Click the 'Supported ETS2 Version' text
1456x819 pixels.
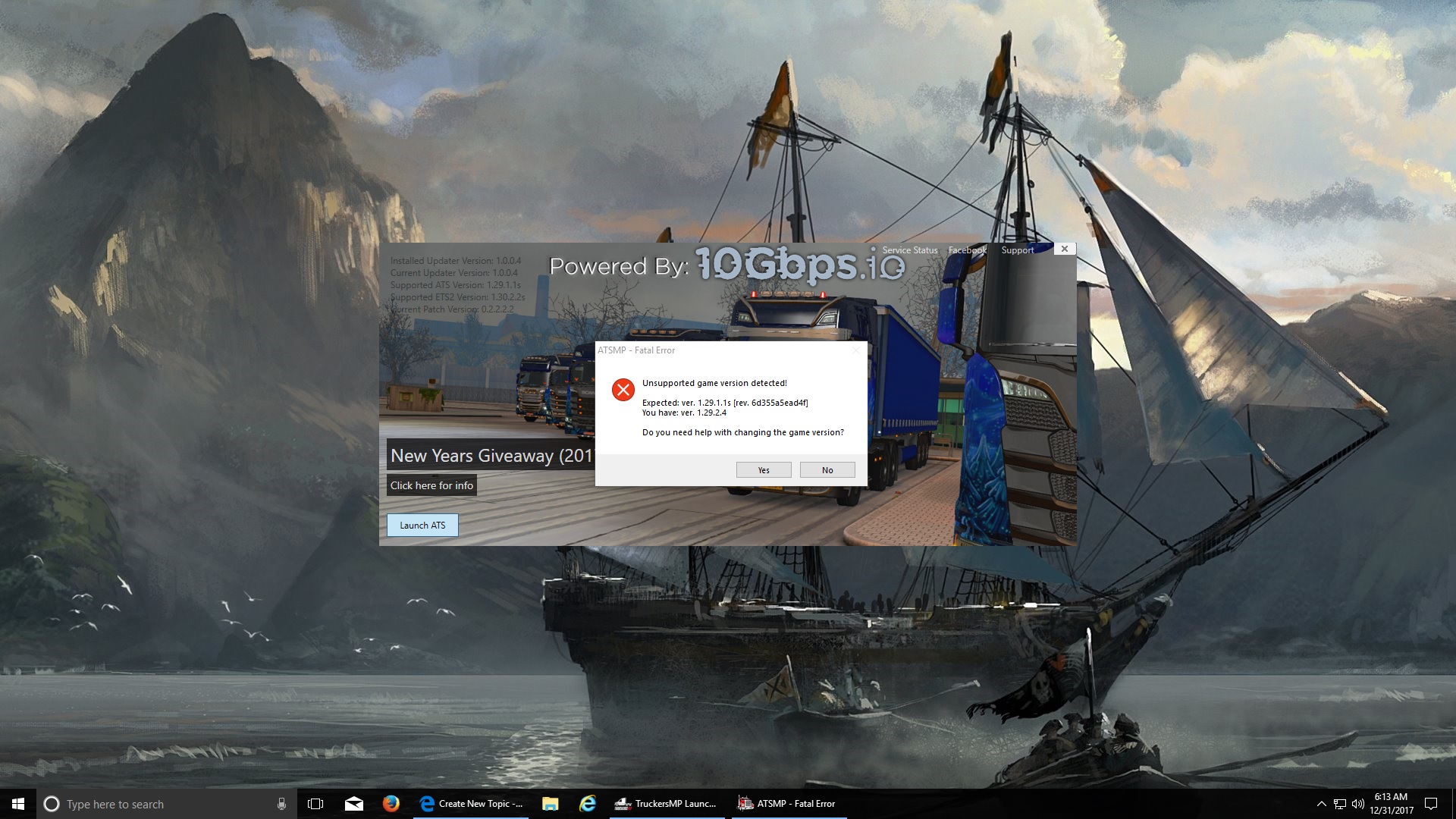pos(458,297)
